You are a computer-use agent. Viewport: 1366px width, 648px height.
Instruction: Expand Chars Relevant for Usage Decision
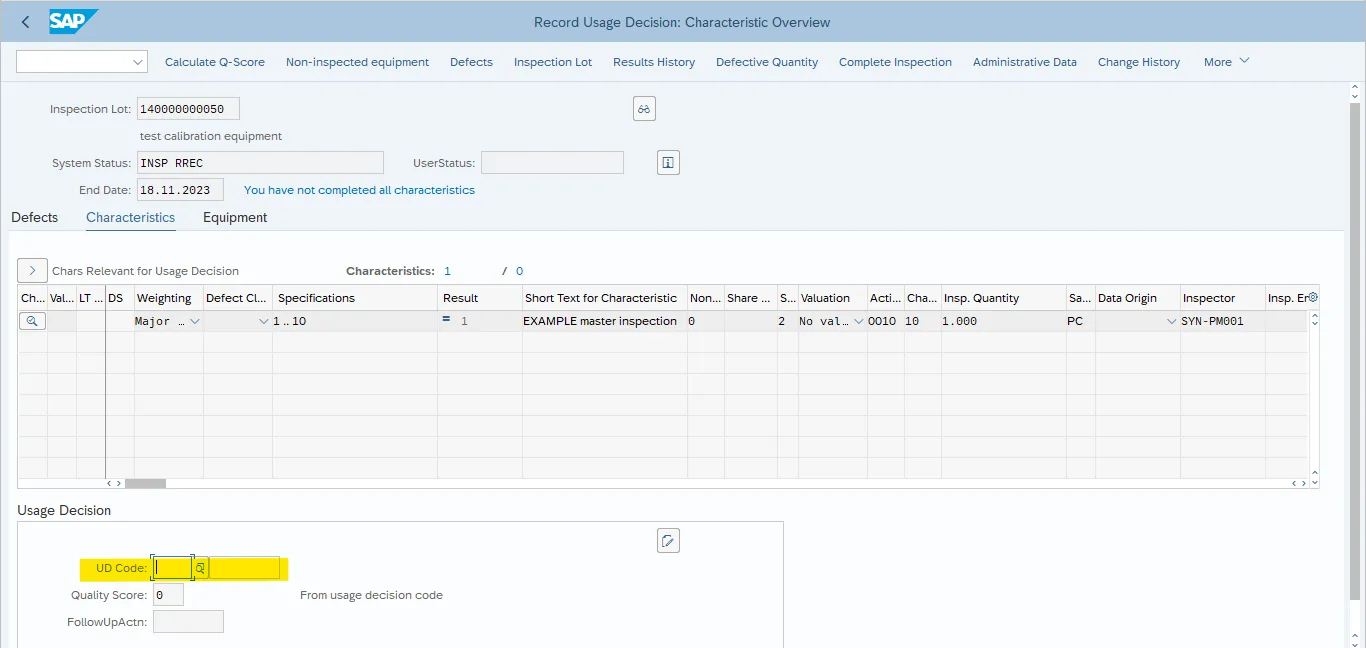(x=32, y=271)
